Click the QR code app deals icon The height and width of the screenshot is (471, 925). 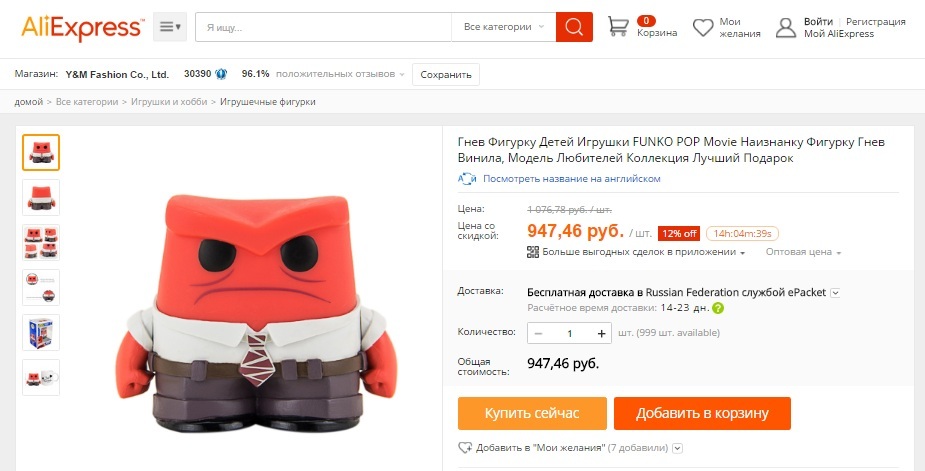click(x=533, y=253)
